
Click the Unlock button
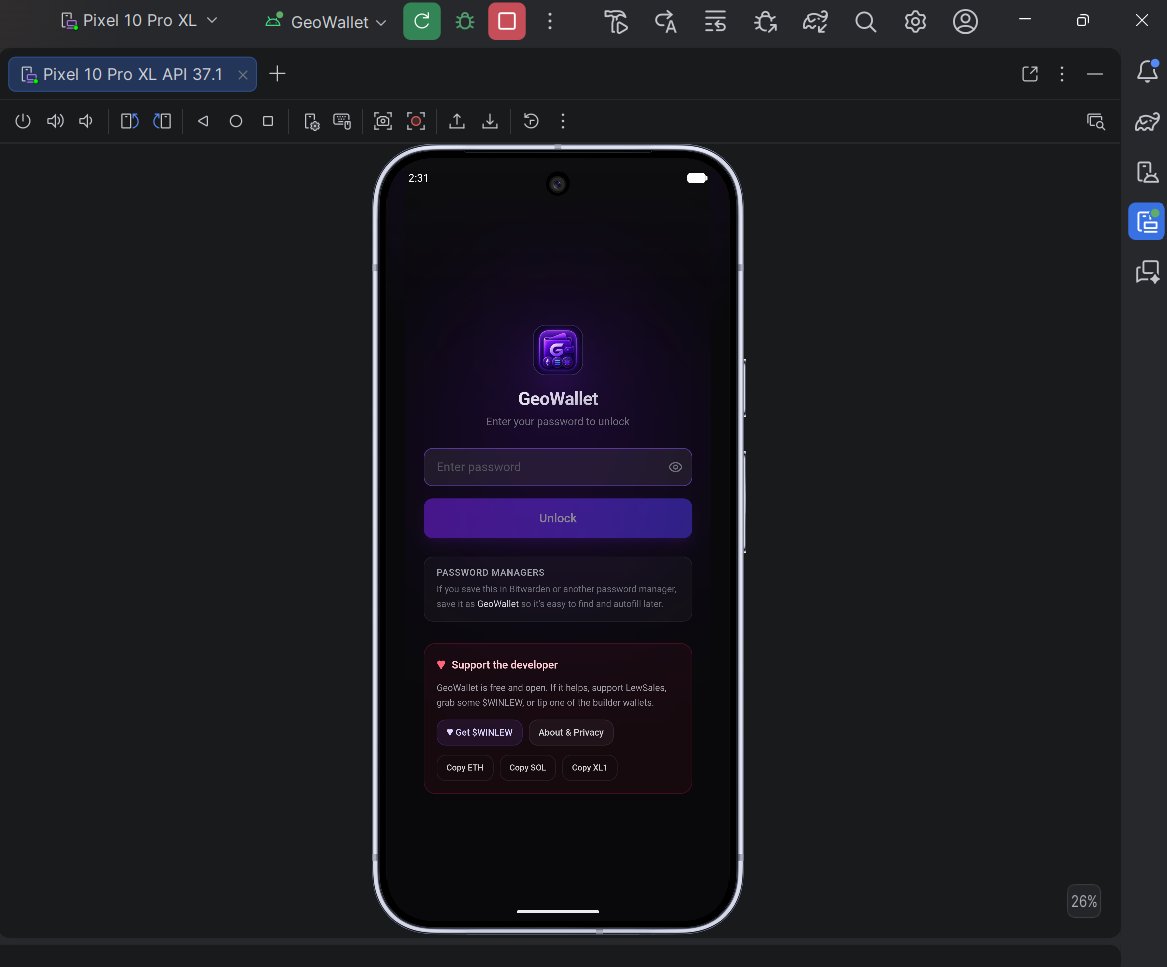click(x=557, y=518)
